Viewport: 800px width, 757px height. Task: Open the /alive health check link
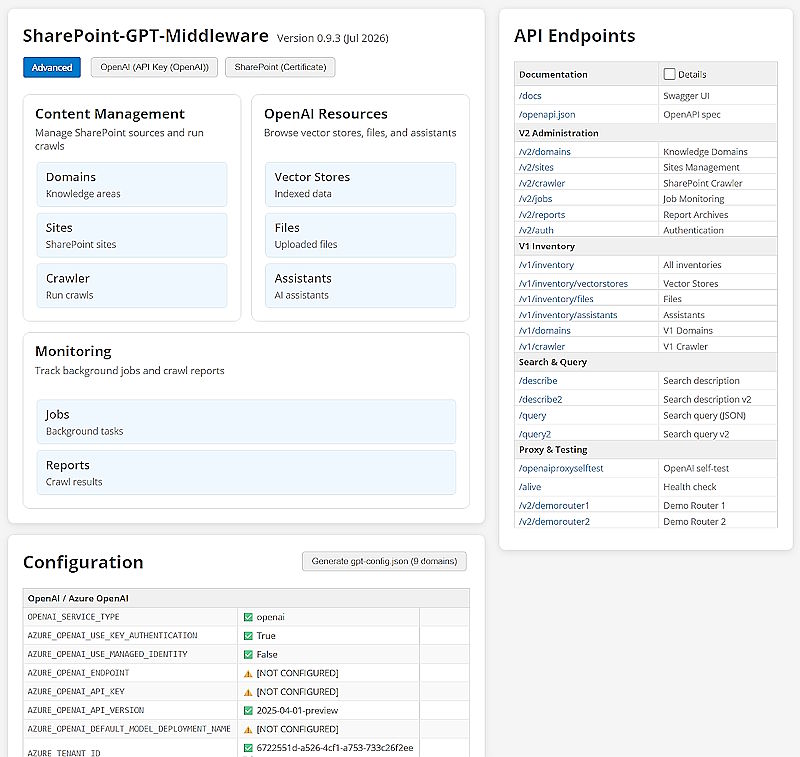[530, 487]
